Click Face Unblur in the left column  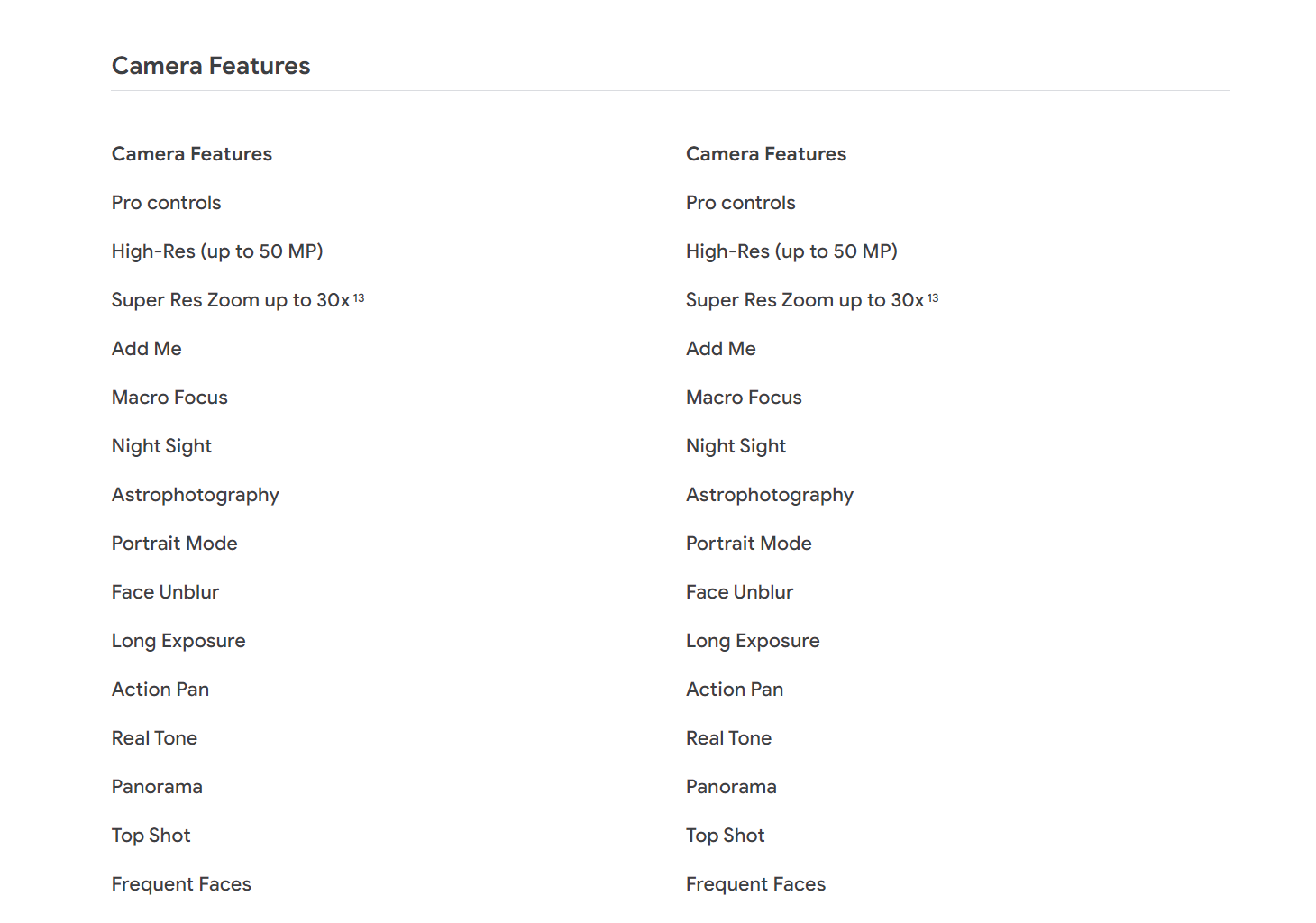click(165, 592)
